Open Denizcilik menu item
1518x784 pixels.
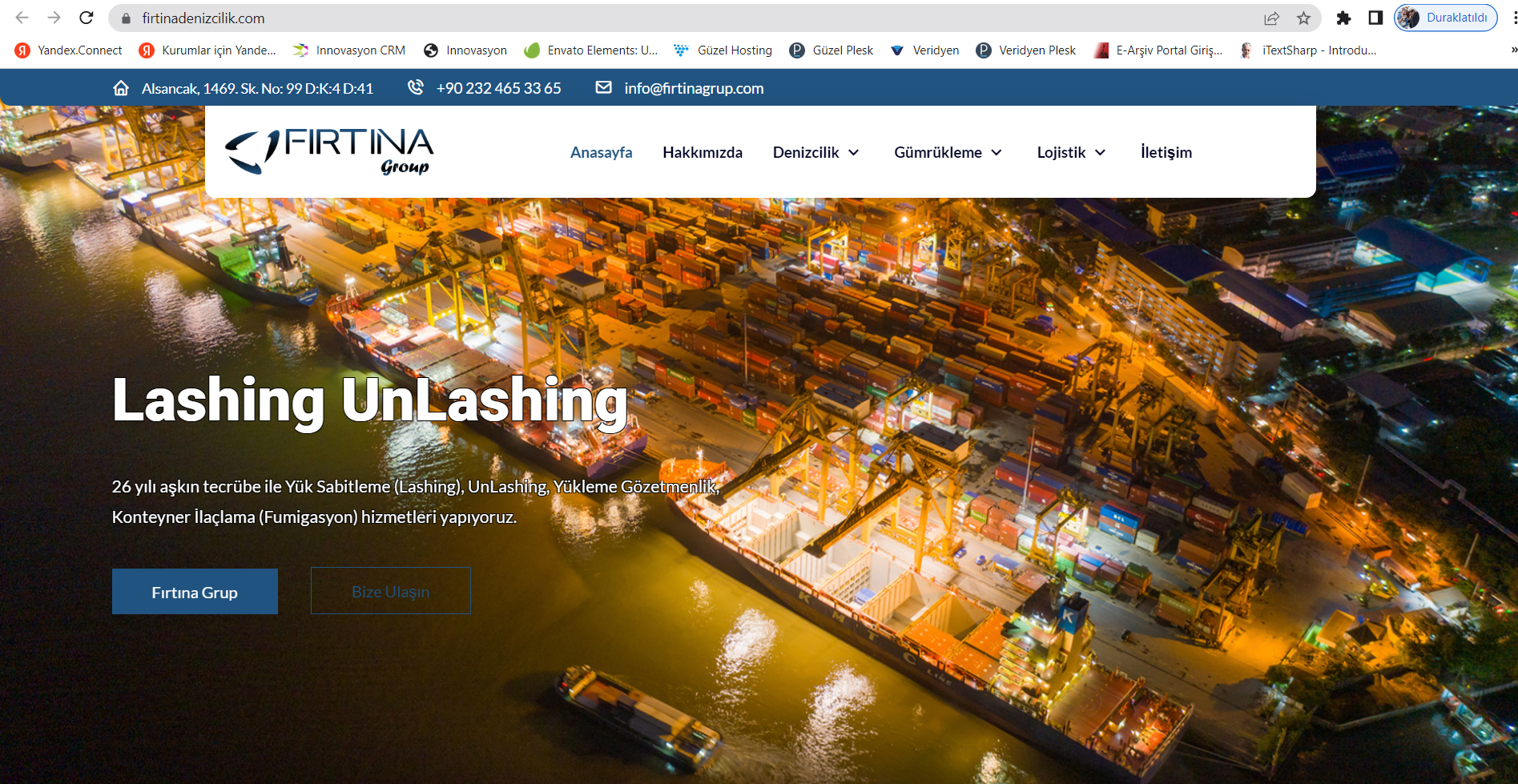(806, 152)
